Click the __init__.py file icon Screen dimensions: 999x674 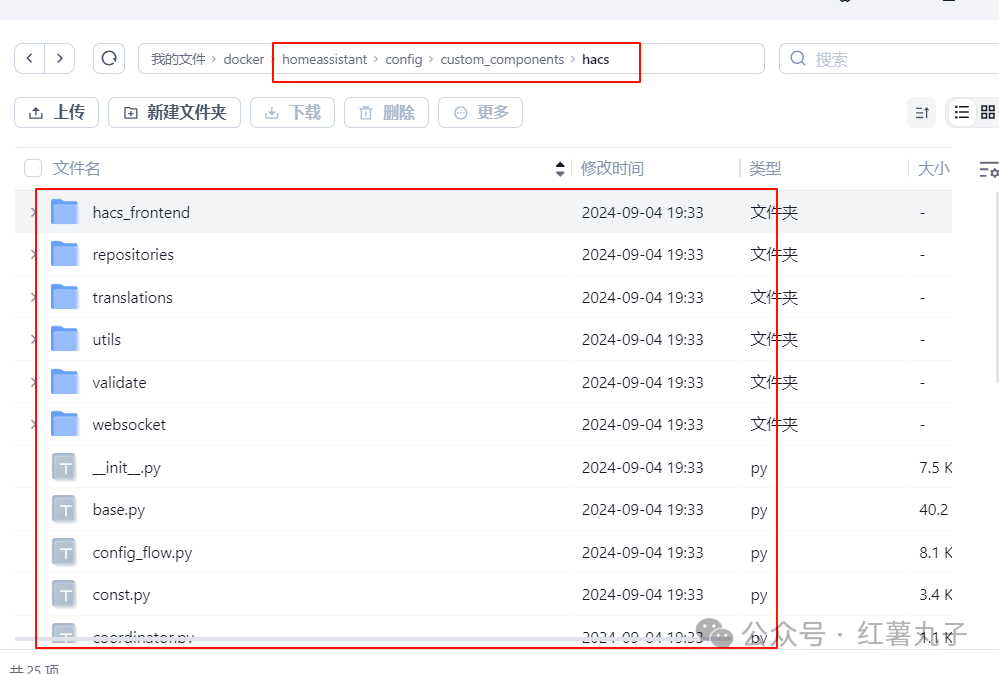pos(64,468)
